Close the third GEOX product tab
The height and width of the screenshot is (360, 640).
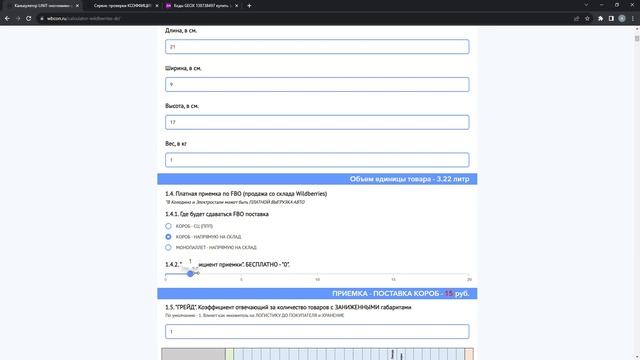[x=236, y=6]
